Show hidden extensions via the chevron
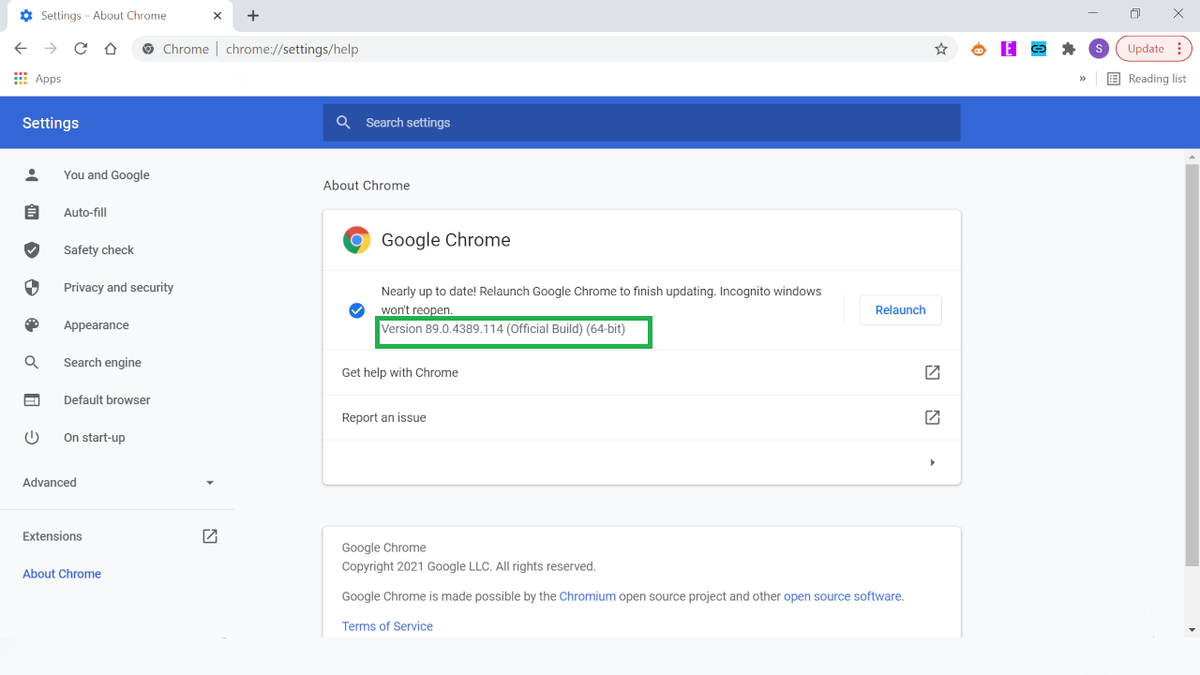 click(x=1081, y=78)
